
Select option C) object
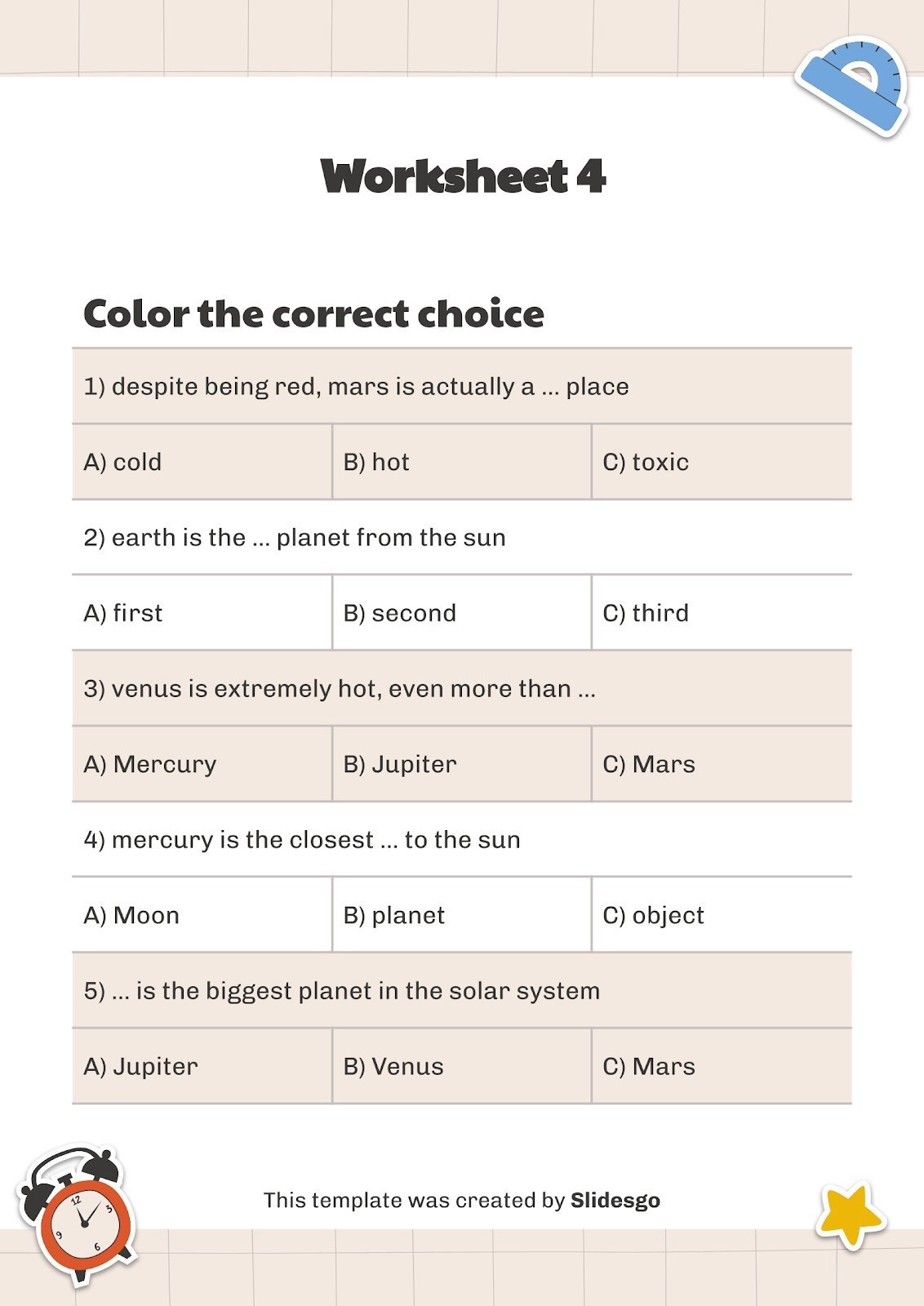pos(653,915)
